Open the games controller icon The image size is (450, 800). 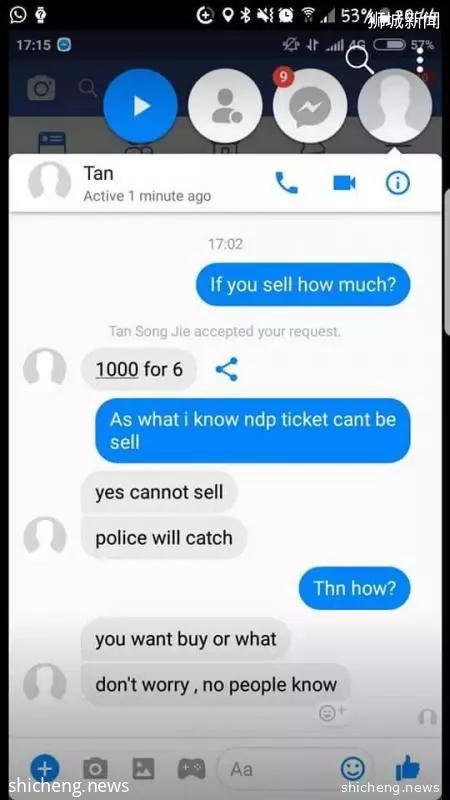point(191,768)
